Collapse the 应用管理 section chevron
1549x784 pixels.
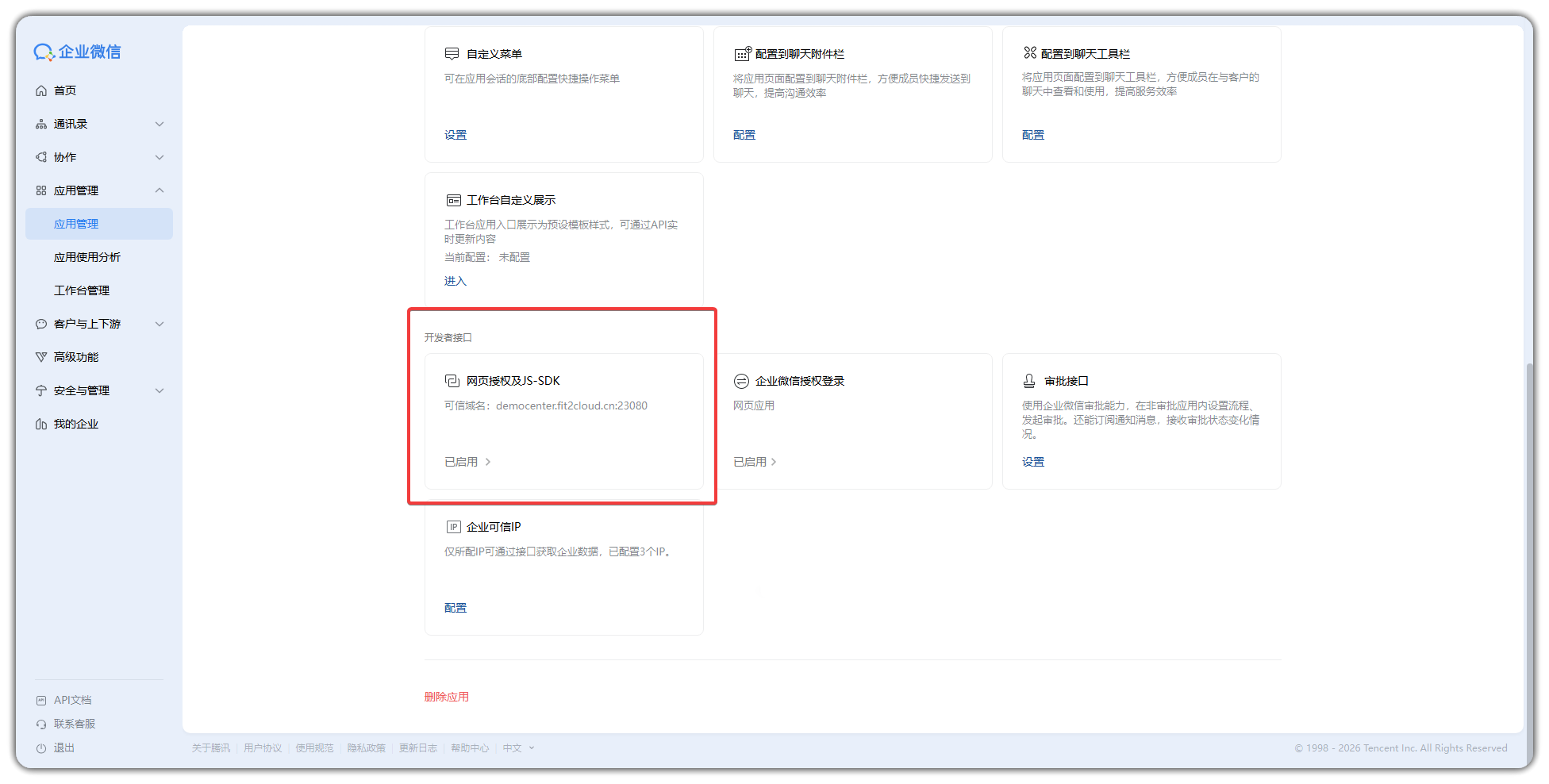pos(160,190)
